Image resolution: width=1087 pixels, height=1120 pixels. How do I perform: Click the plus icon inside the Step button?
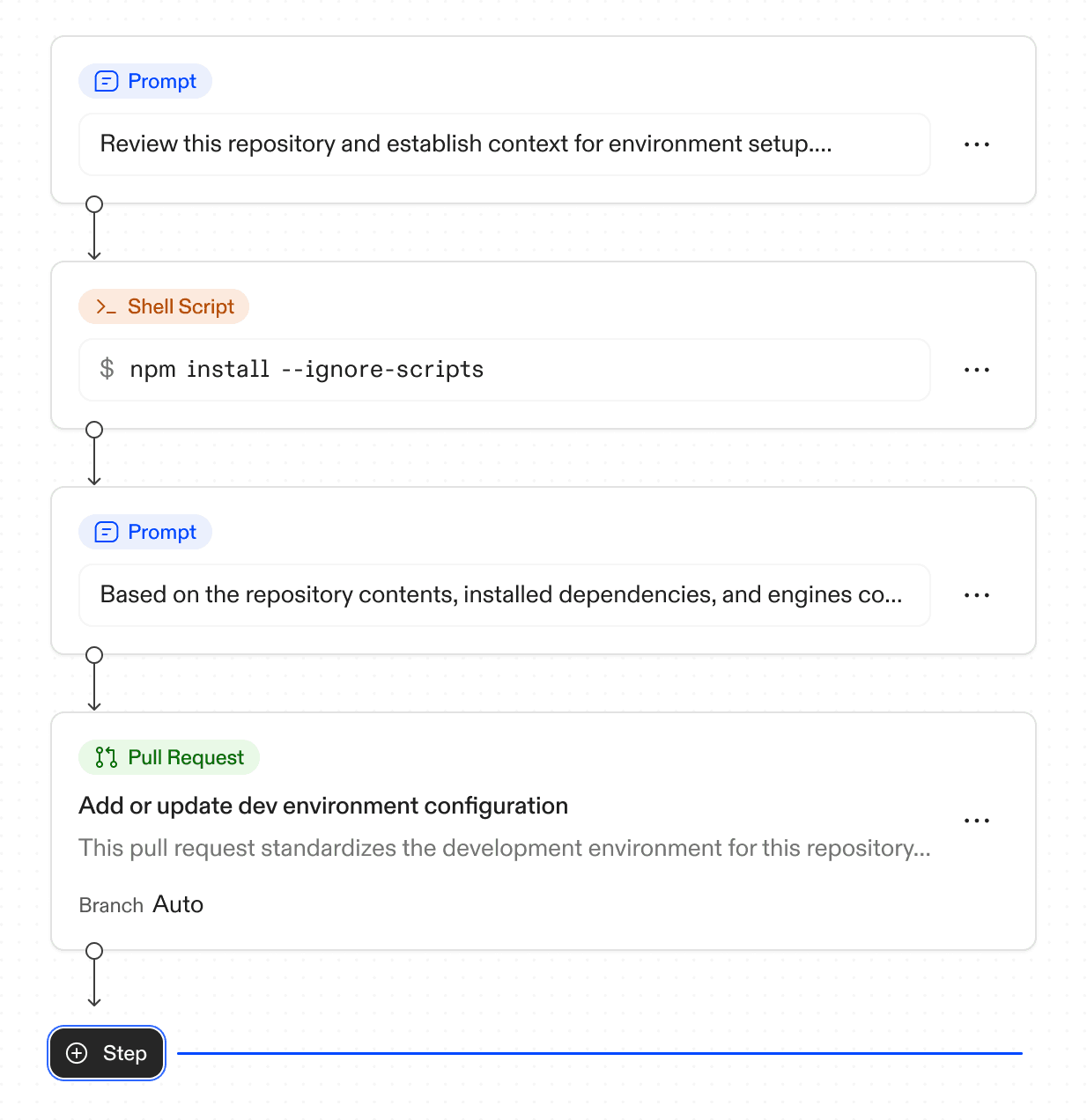tap(77, 1053)
